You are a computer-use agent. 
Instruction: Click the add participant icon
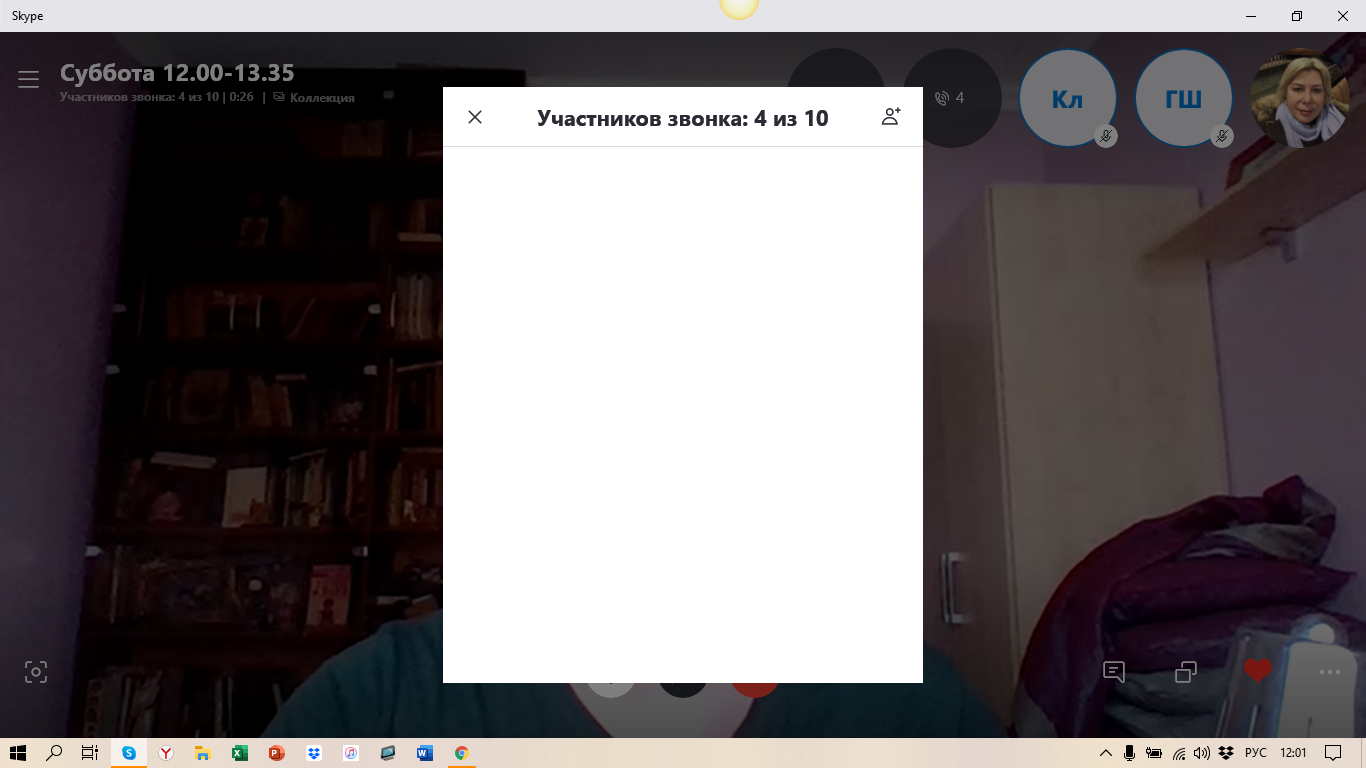(890, 117)
